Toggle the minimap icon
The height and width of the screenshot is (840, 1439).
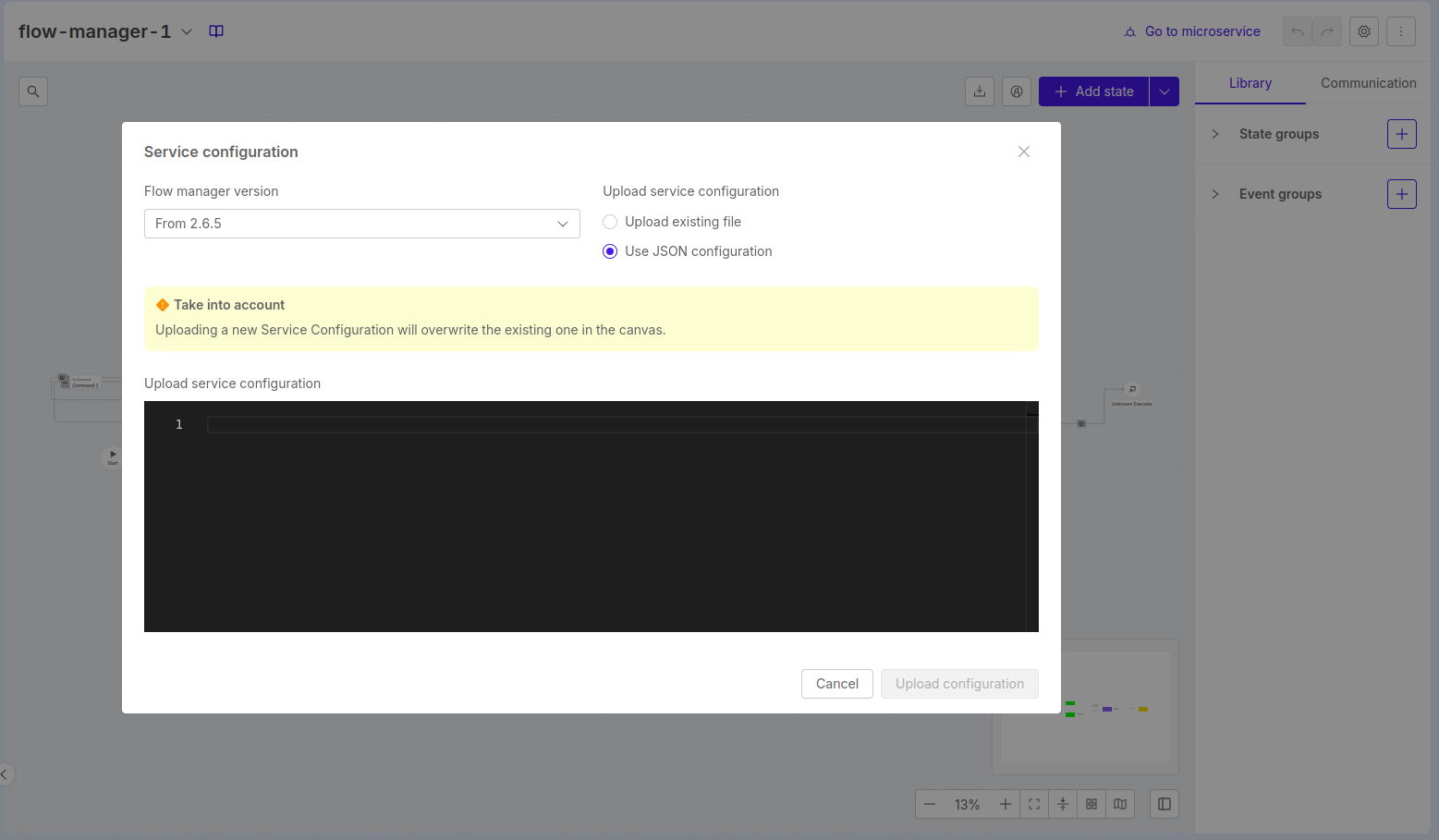[1120, 804]
